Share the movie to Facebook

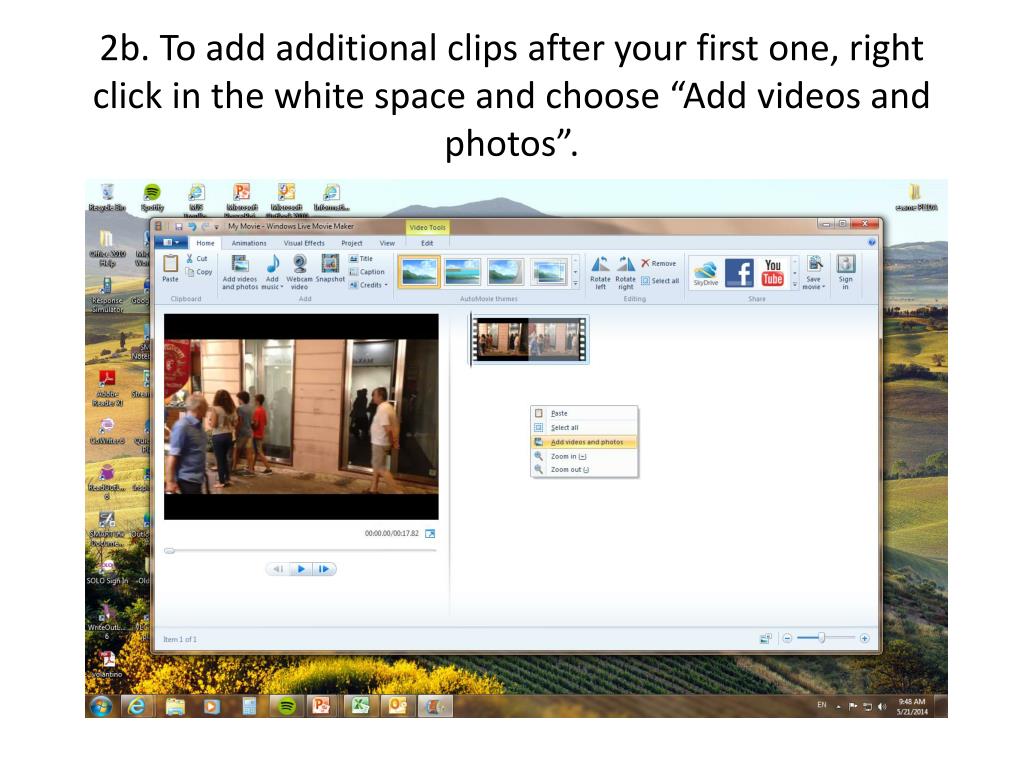739,272
